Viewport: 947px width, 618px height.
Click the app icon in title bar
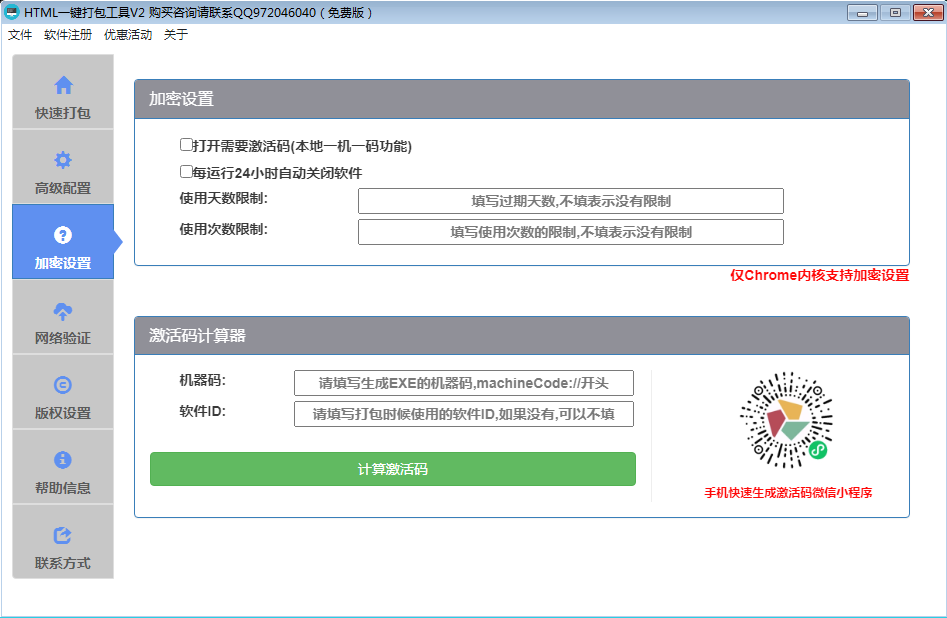pyautogui.click(x=12, y=12)
